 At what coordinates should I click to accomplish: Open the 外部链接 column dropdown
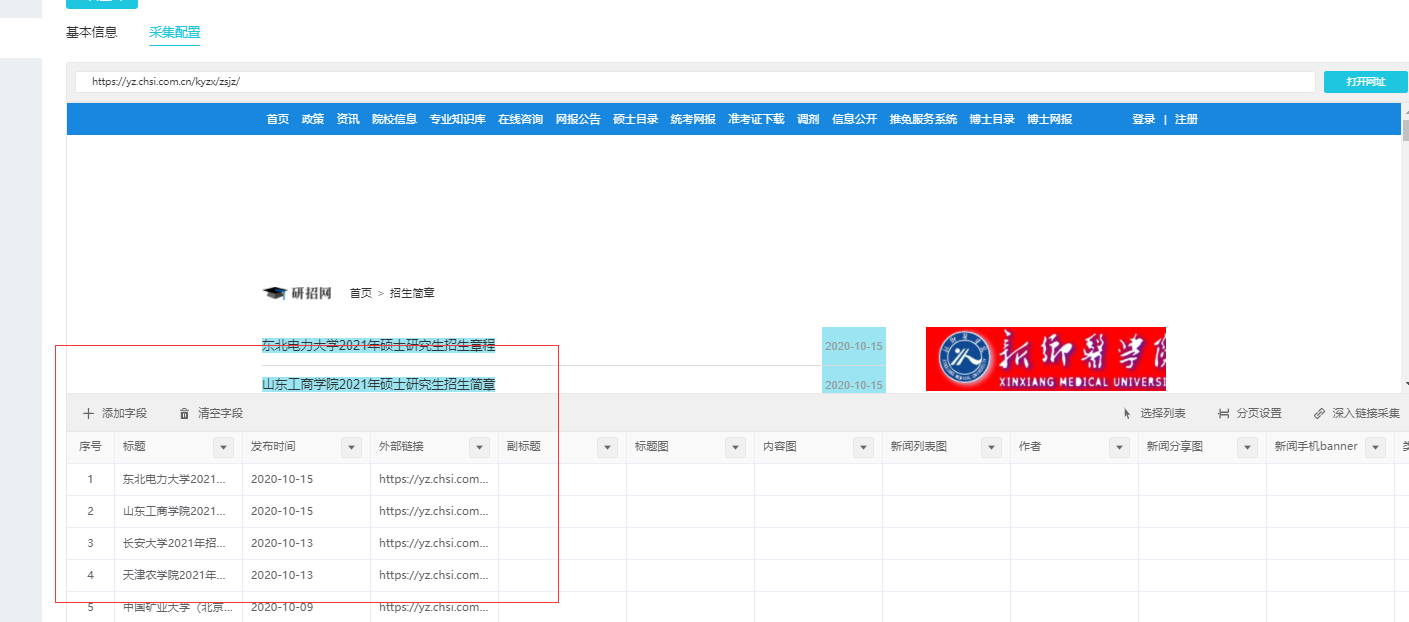pos(479,447)
